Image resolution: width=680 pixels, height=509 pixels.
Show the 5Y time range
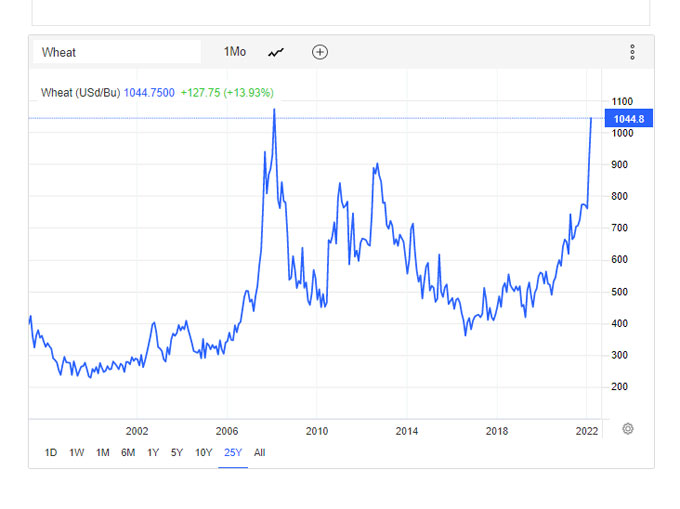pyautogui.click(x=177, y=452)
